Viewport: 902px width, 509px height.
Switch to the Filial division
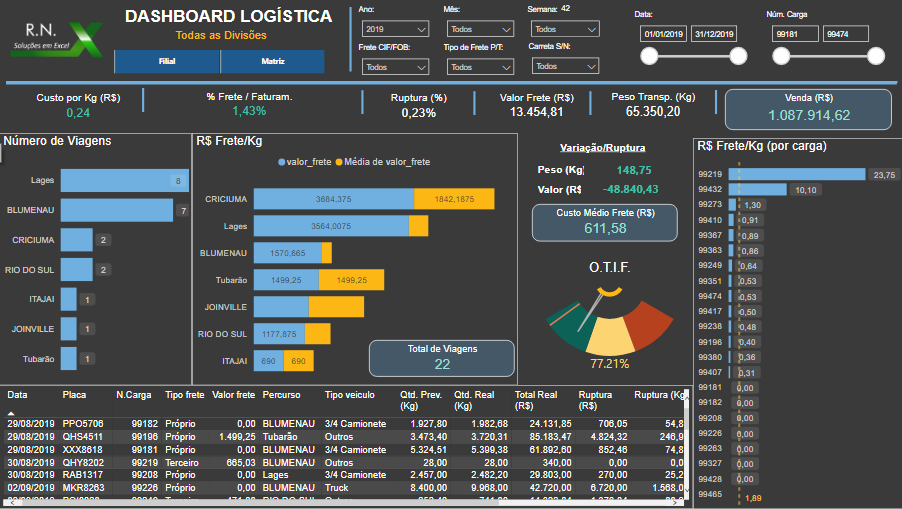(166, 61)
